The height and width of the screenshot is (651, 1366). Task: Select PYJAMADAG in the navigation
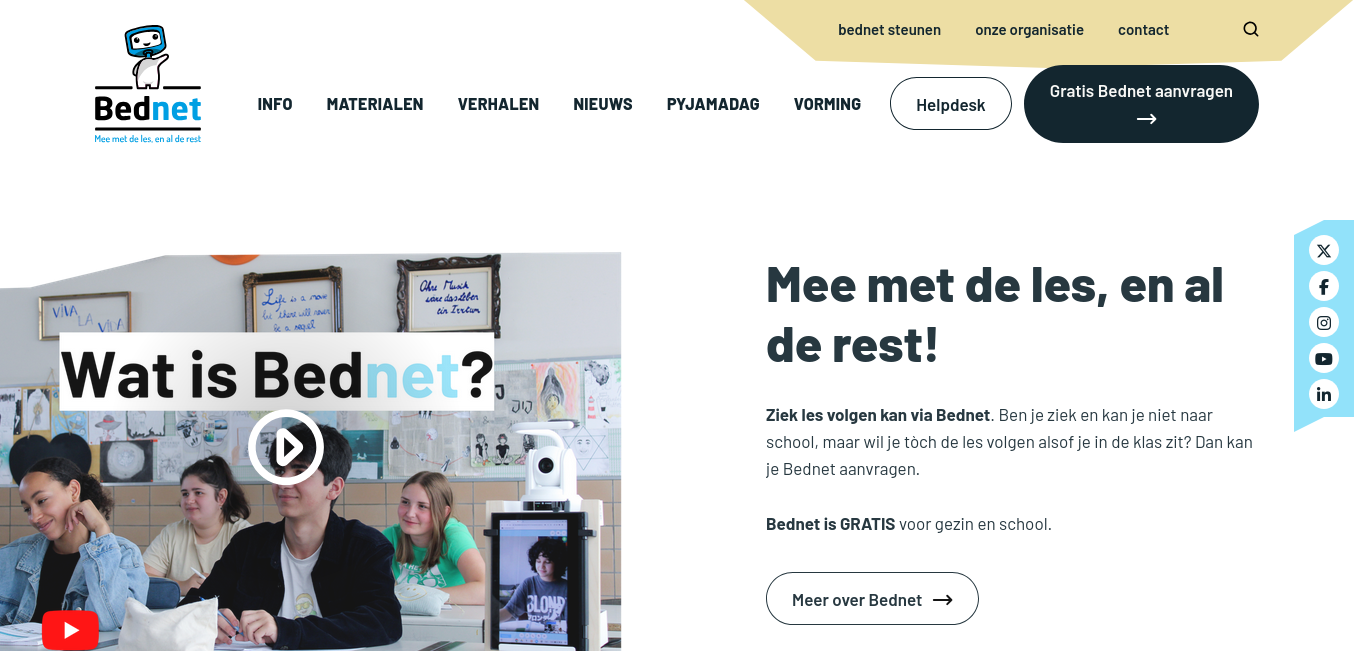point(713,104)
